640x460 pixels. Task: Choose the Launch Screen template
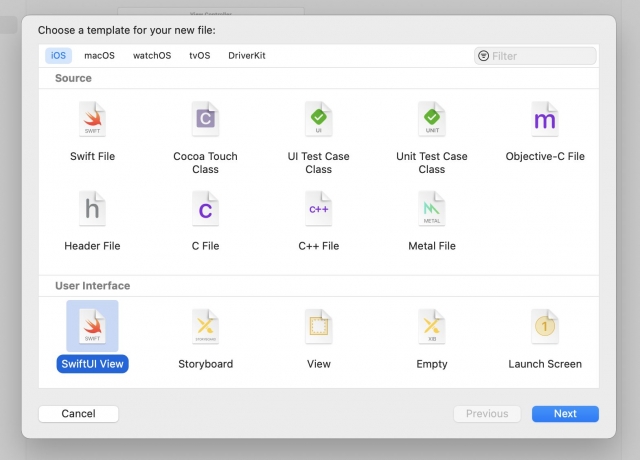544,328
